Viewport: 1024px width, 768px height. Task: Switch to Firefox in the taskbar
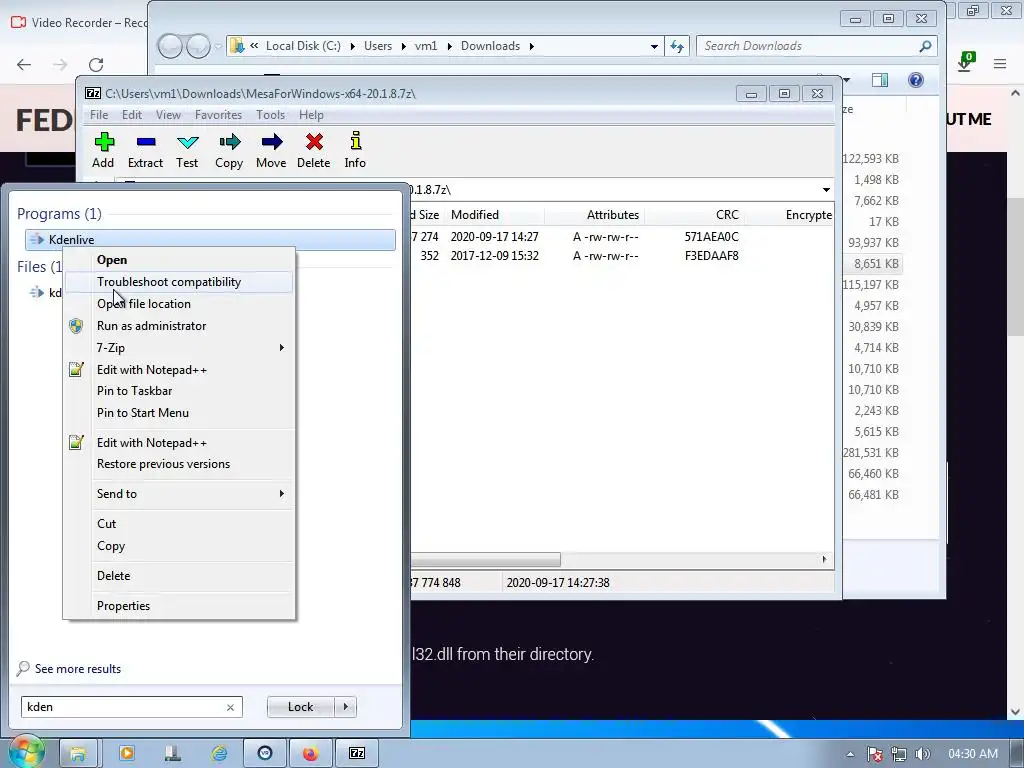pos(310,753)
